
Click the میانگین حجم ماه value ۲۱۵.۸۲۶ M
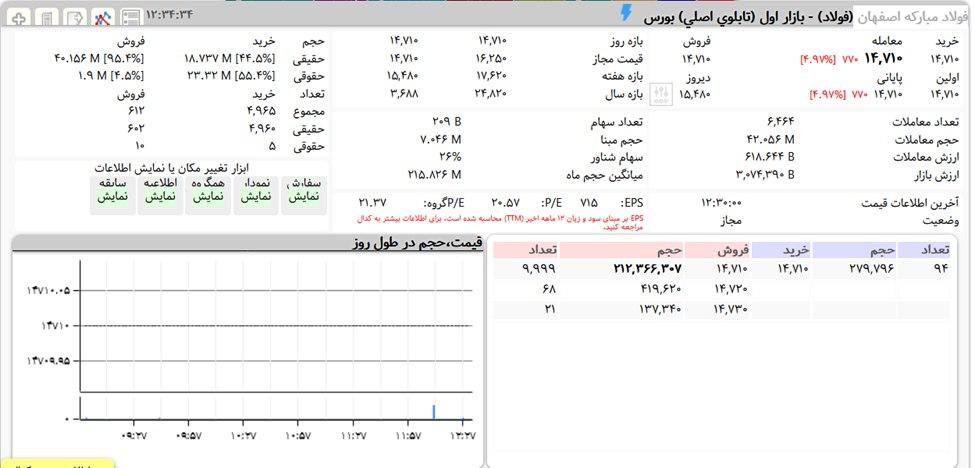coord(435,175)
